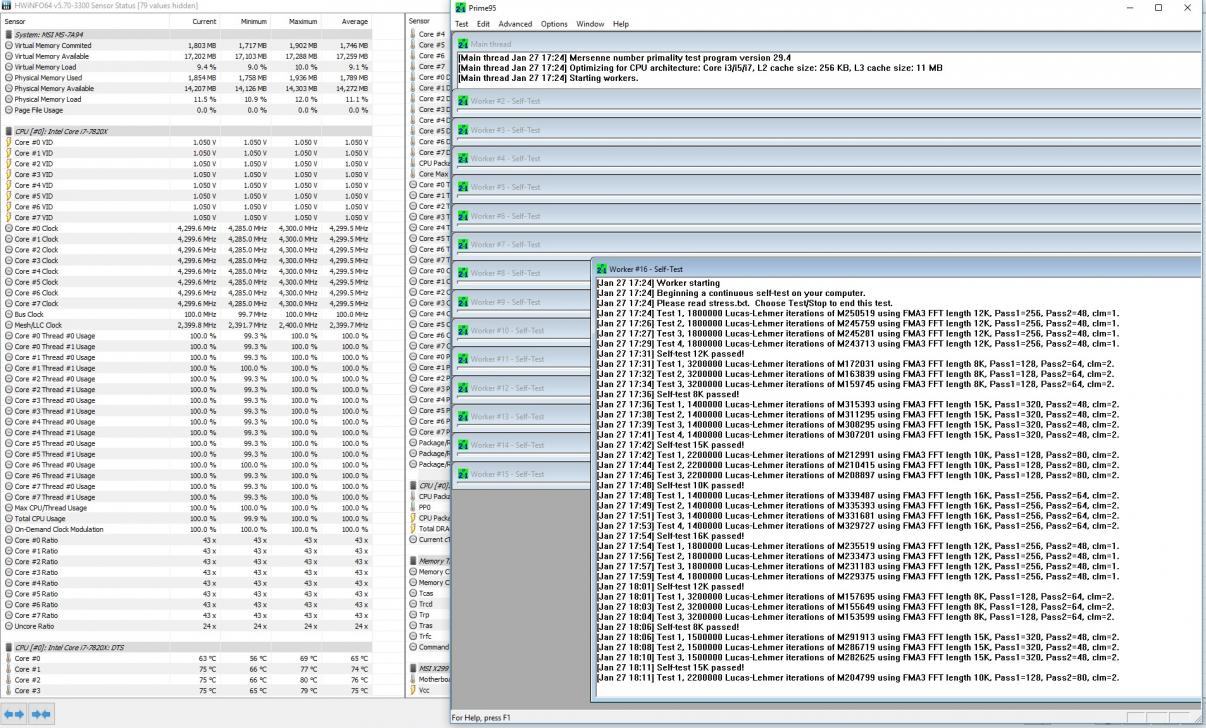This screenshot has width=1206, height=728.
Task: Click the Prime95 application icon in the title bar
Action: coord(460,8)
